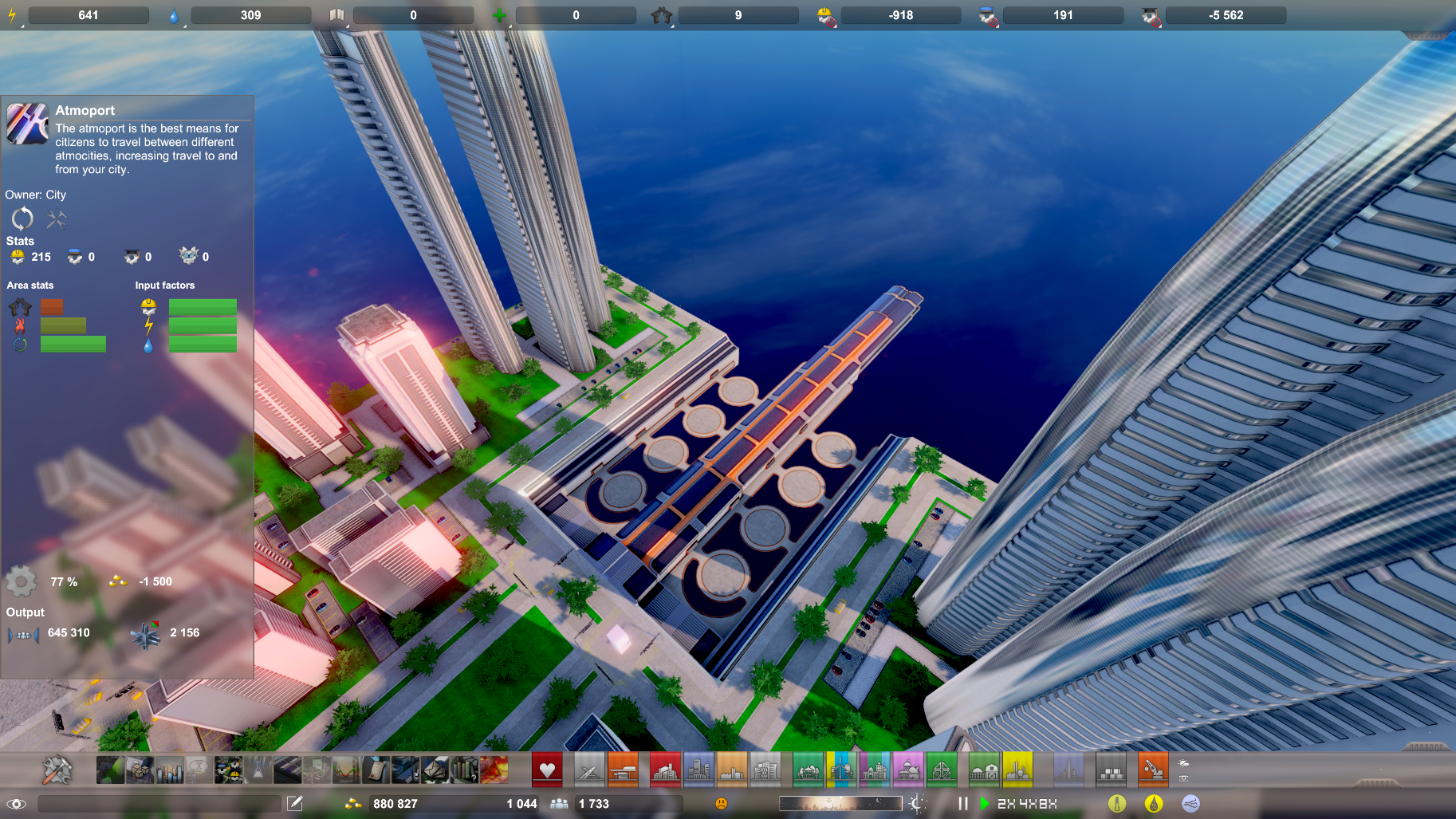Select the red factory industry category
This screenshot has height=819, width=1456.
pyautogui.click(x=665, y=770)
